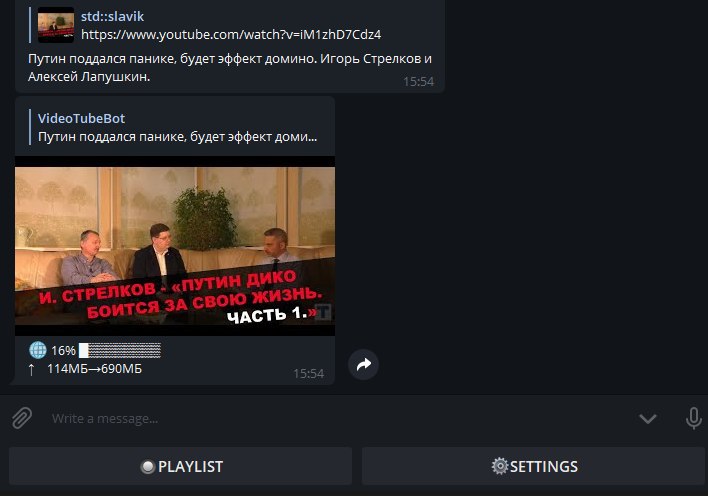Click the upload arrow icon before 114МБ
This screenshot has height=496, width=708.
(x=31, y=370)
